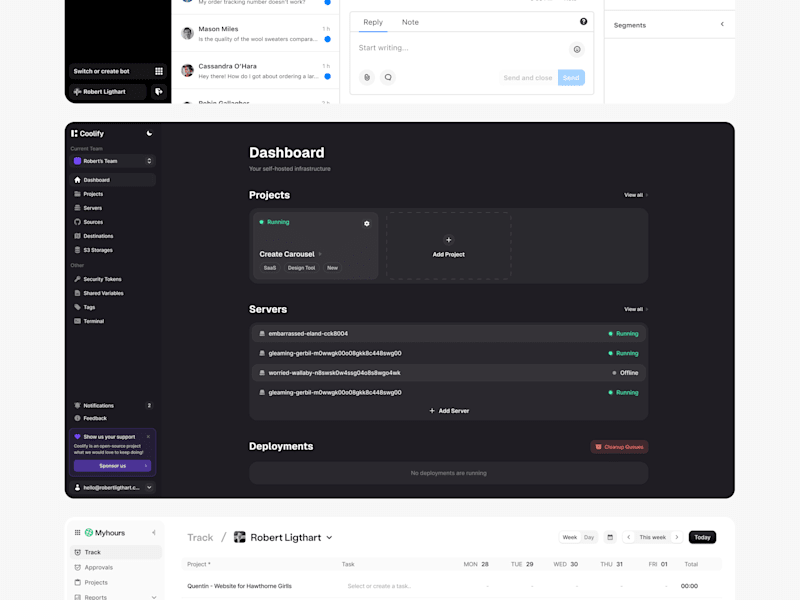This screenshot has width=800, height=600.
Task: Open the Robert Ligthart user dropdown in Track
Action: click(x=284, y=538)
